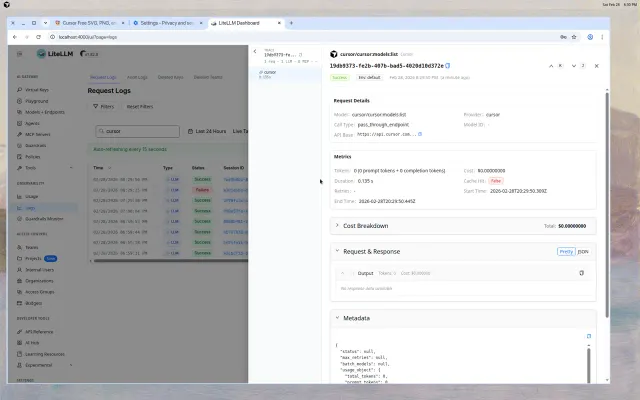Open the Failure status log row
The height and width of the screenshot is (400, 640).
pyautogui.click(x=170, y=190)
